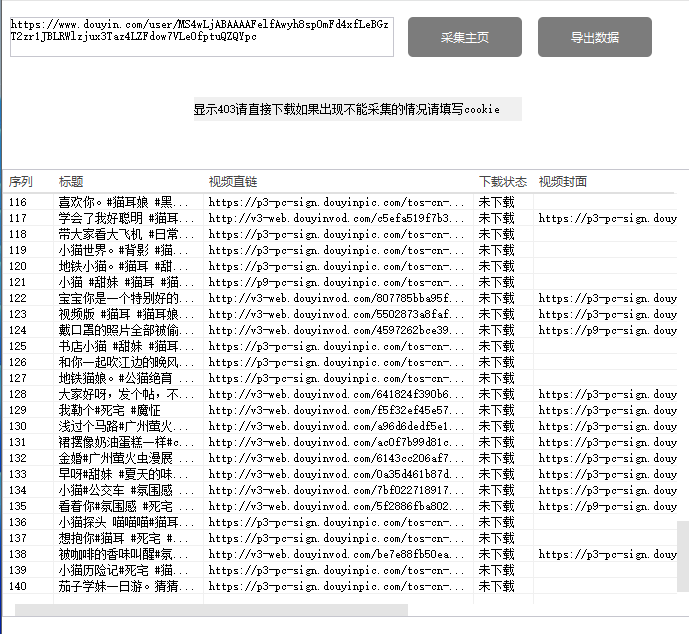
Task: Click the cover link in row 133
Action: [607, 474]
